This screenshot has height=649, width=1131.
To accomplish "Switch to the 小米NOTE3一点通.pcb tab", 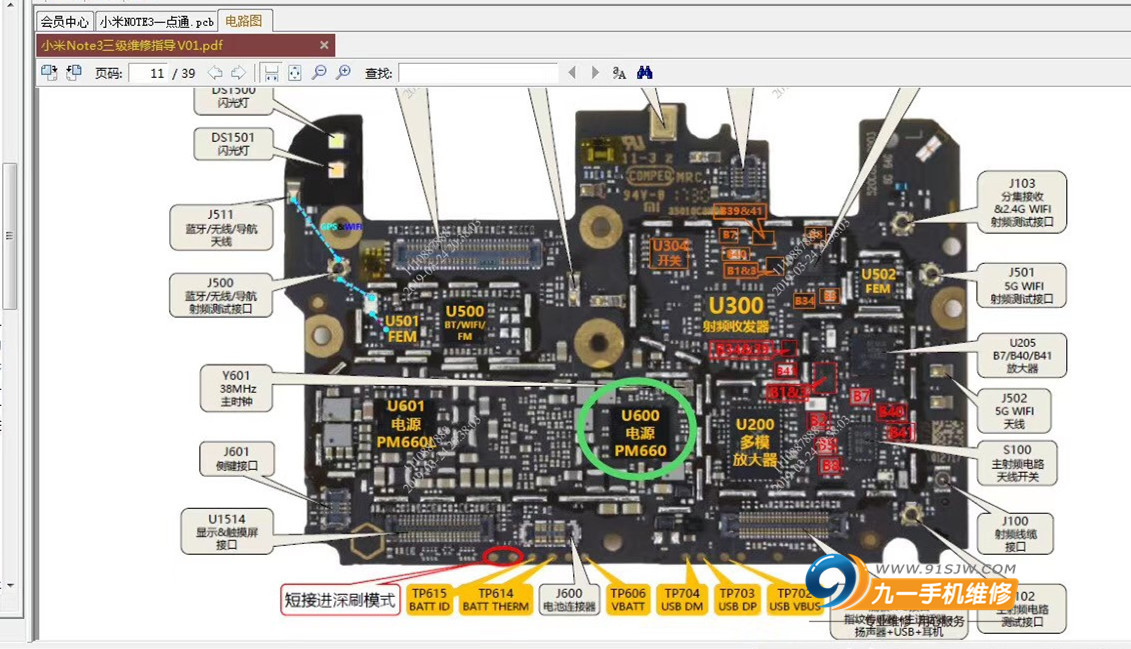I will click(x=156, y=22).
